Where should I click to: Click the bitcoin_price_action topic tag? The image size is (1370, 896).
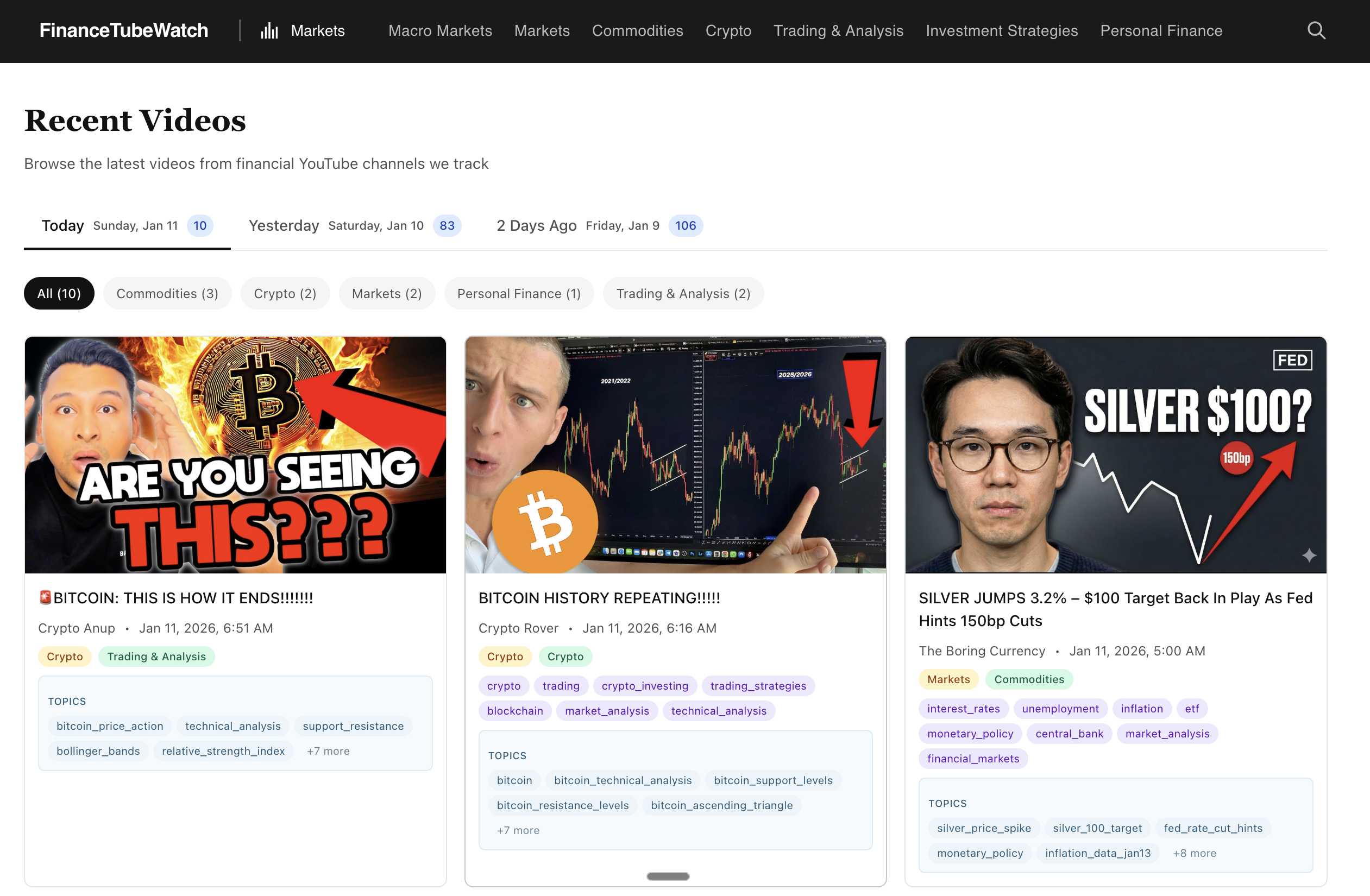pos(109,725)
